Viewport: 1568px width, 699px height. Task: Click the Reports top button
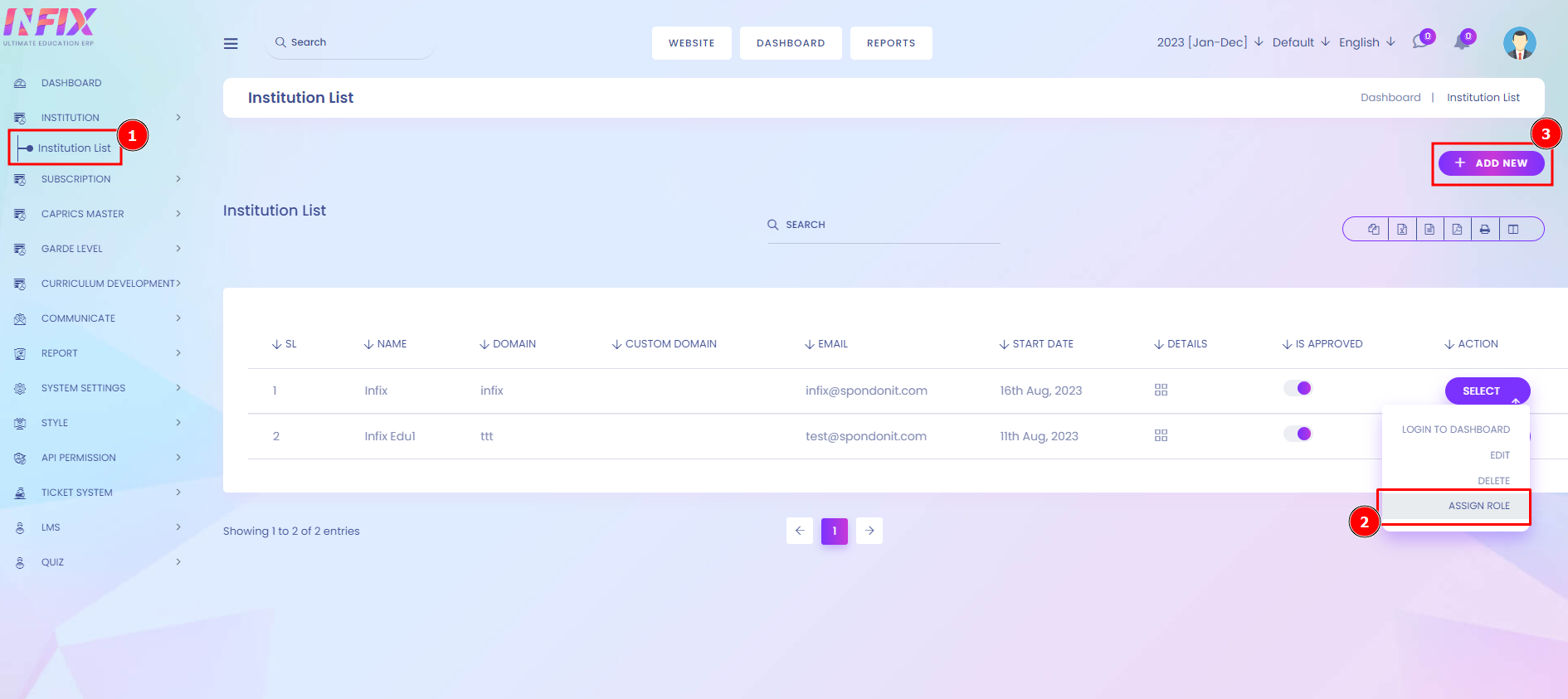click(x=891, y=43)
